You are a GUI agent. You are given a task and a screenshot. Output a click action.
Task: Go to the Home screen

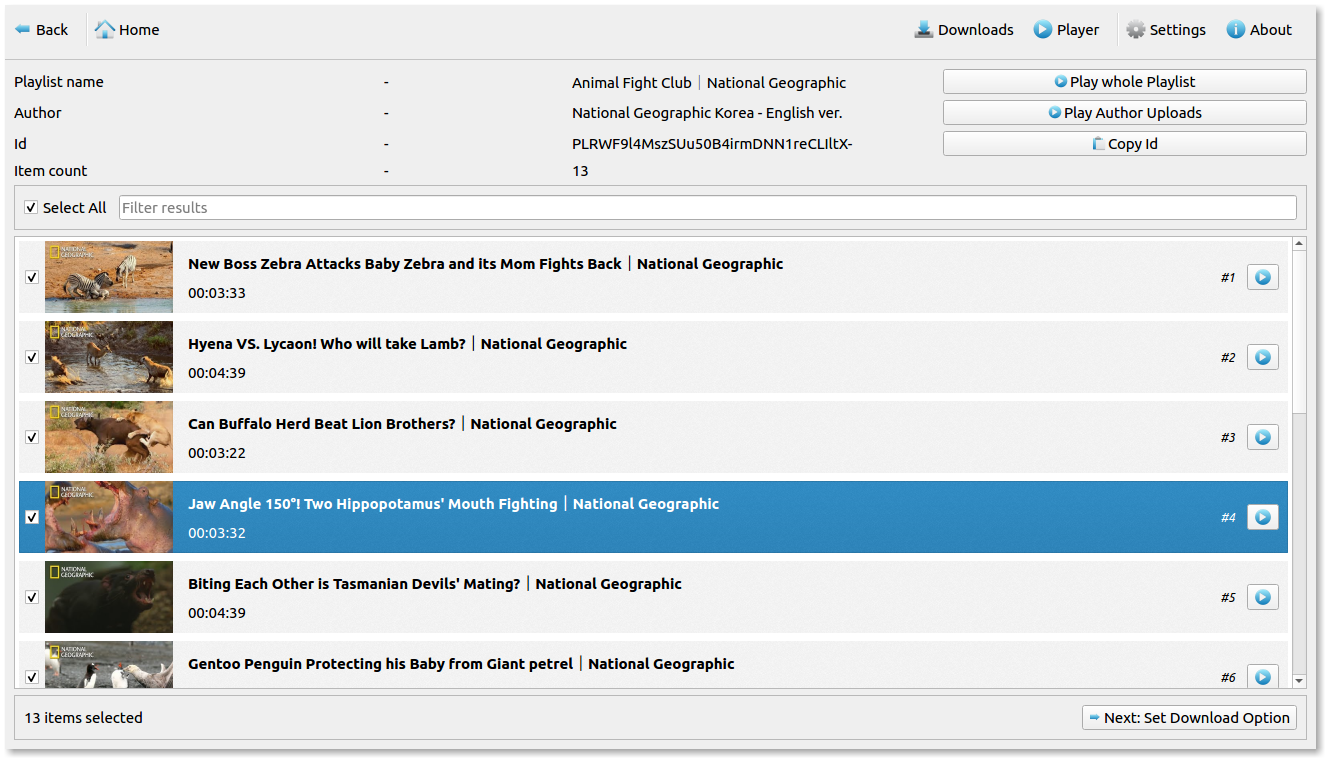(x=127, y=30)
